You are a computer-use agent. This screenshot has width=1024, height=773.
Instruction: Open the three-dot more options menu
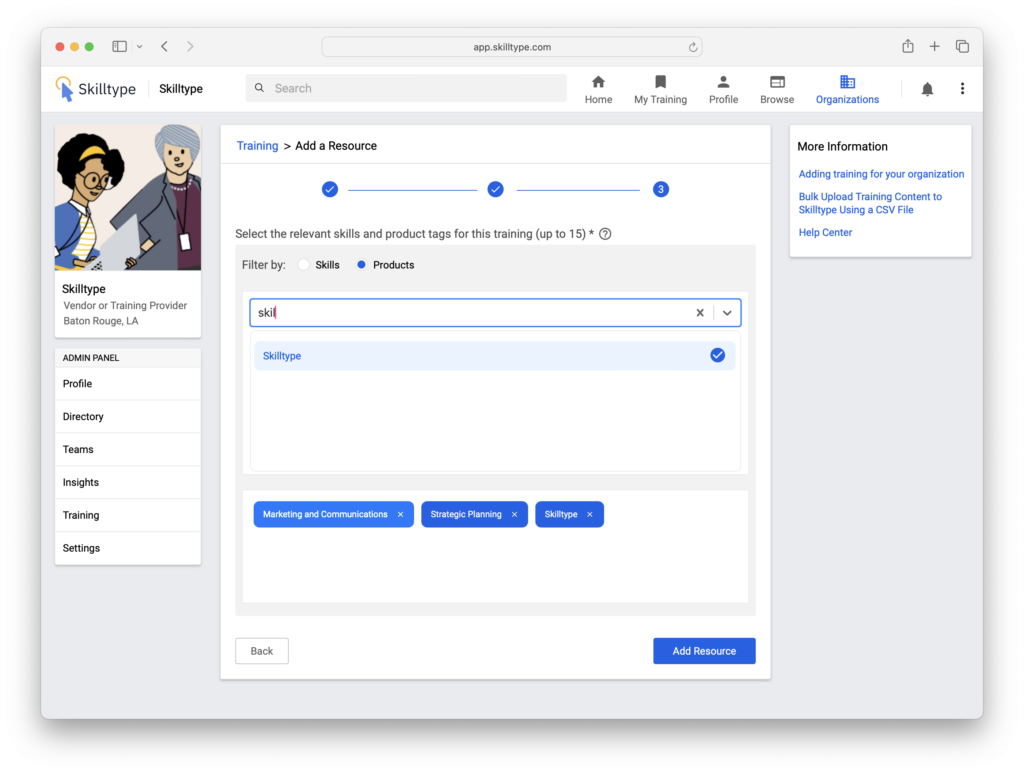(962, 89)
